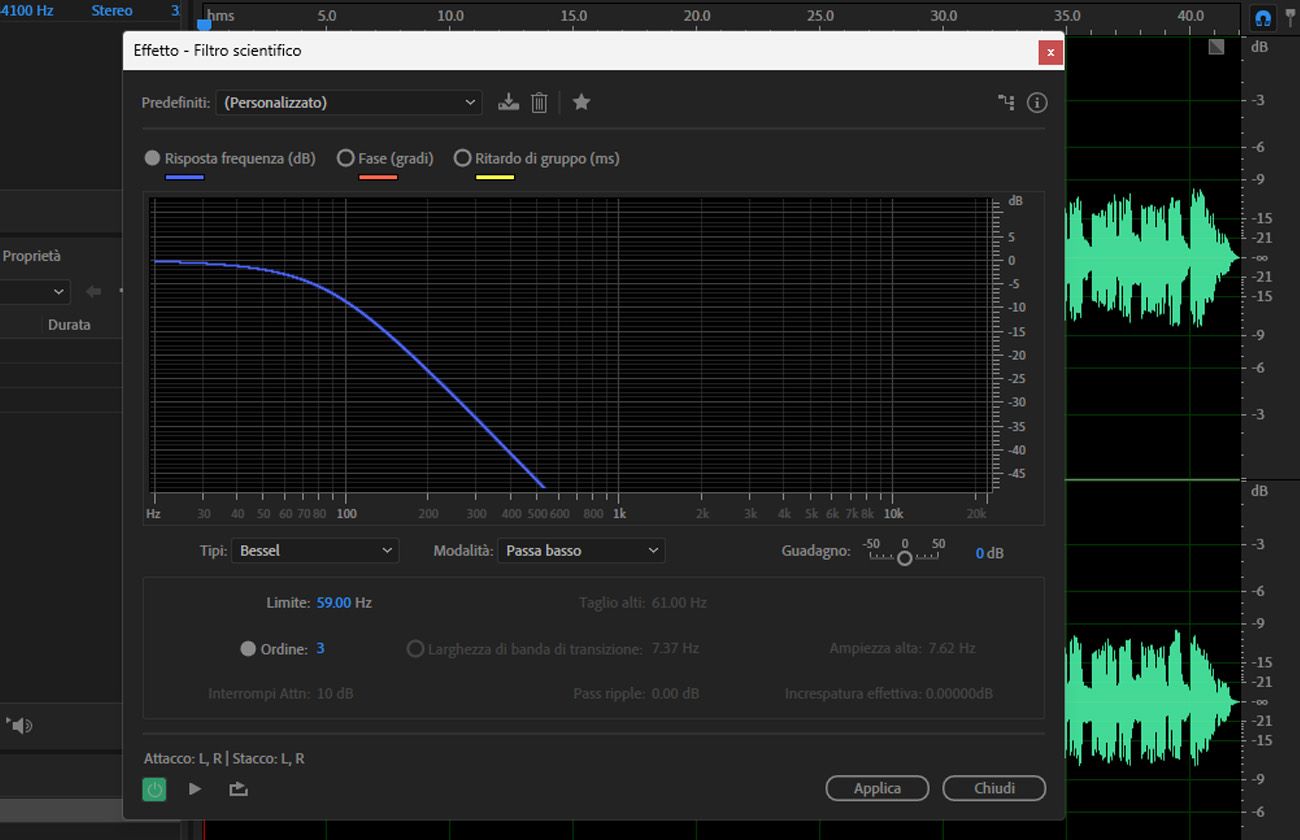The image size is (1300, 840).
Task: Mark the preset as favorite with the star
Action: coord(581,102)
